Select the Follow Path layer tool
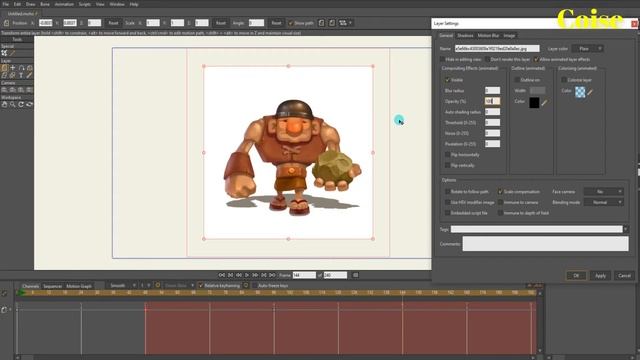This screenshot has height=360, width=640. [21, 68]
